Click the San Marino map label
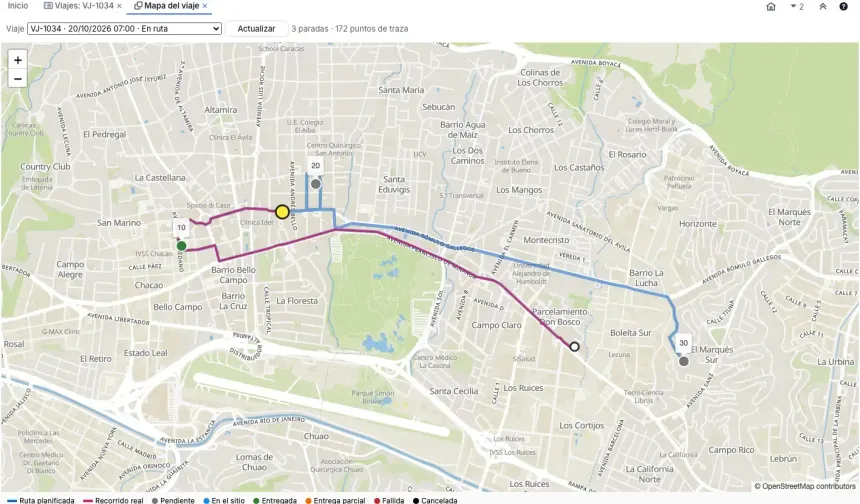860x504 pixels. (119, 223)
